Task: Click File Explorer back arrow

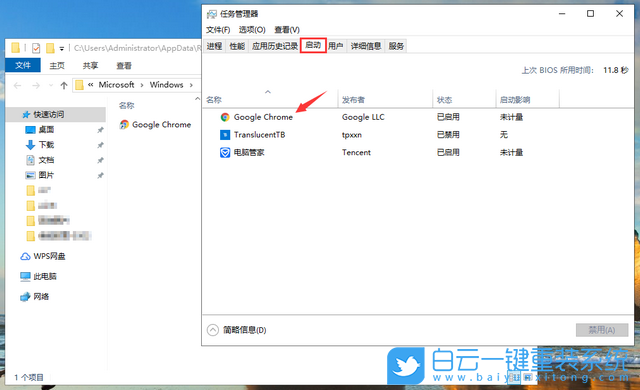Action: click(17, 85)
